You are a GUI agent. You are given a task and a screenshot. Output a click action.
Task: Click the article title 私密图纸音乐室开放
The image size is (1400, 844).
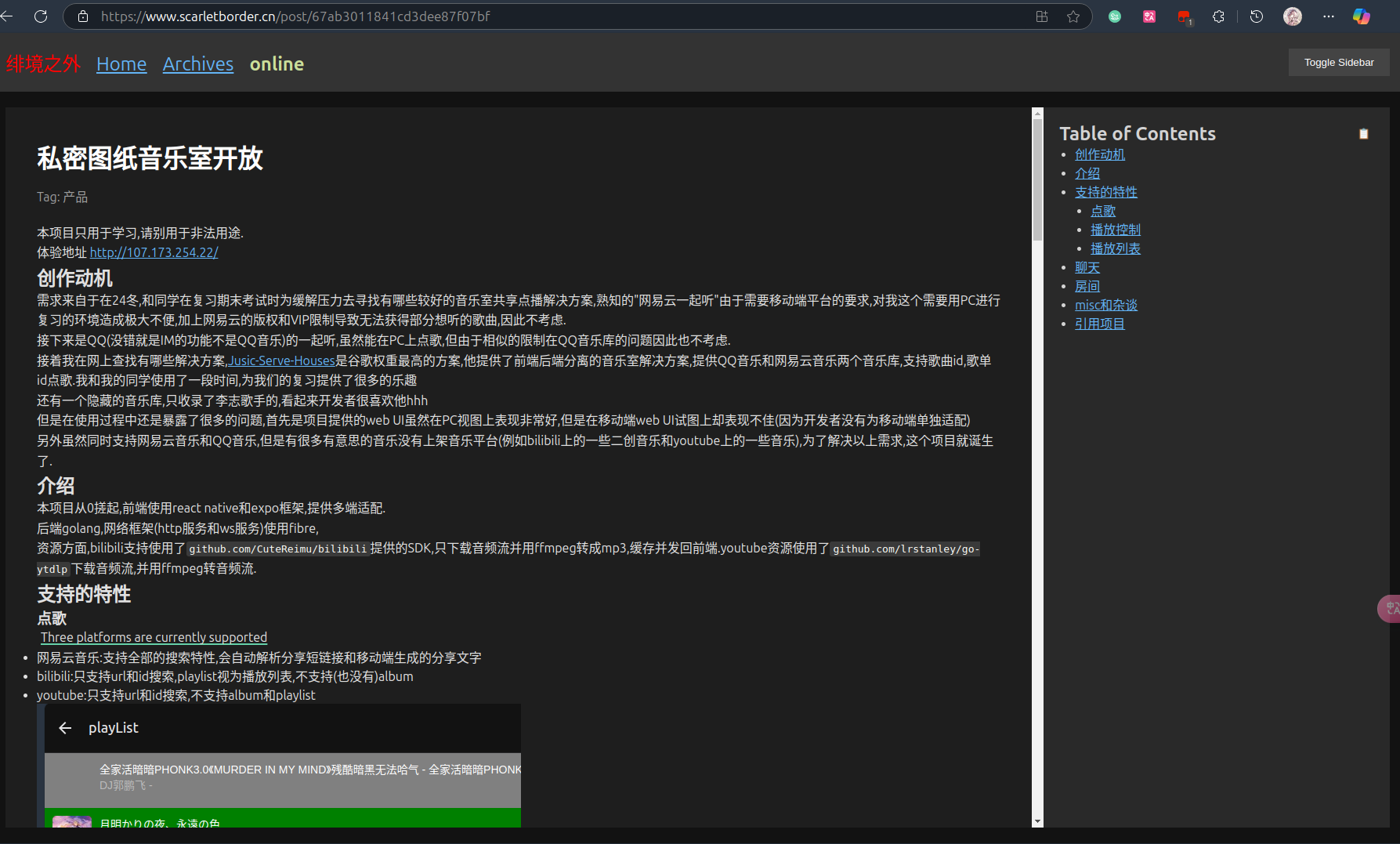pos(150,158)
